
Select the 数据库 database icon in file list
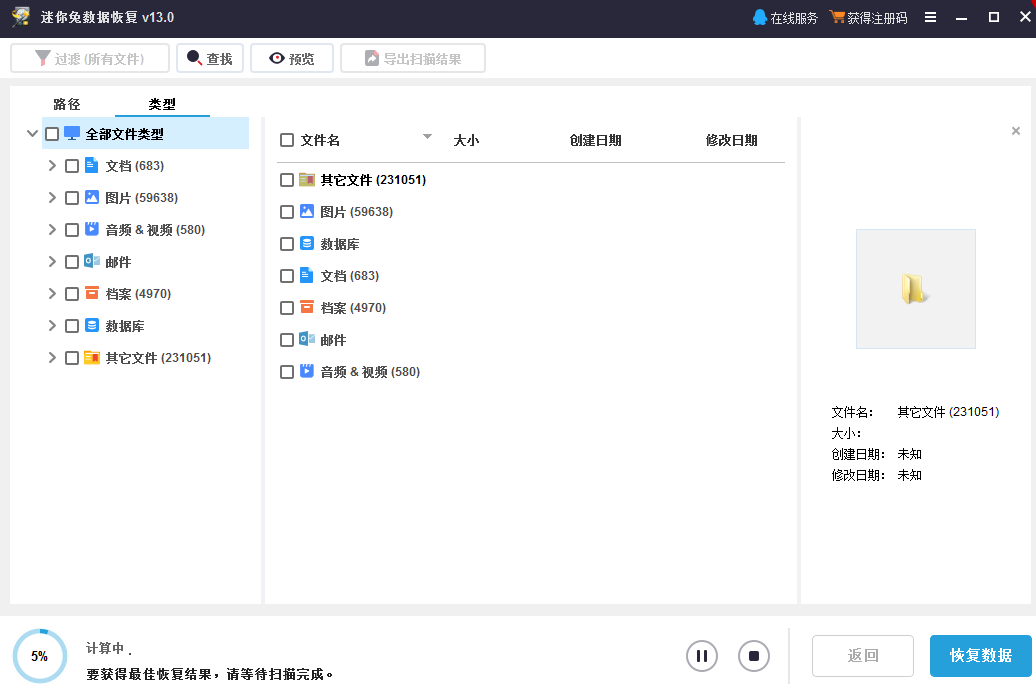[x=307, y=244]
